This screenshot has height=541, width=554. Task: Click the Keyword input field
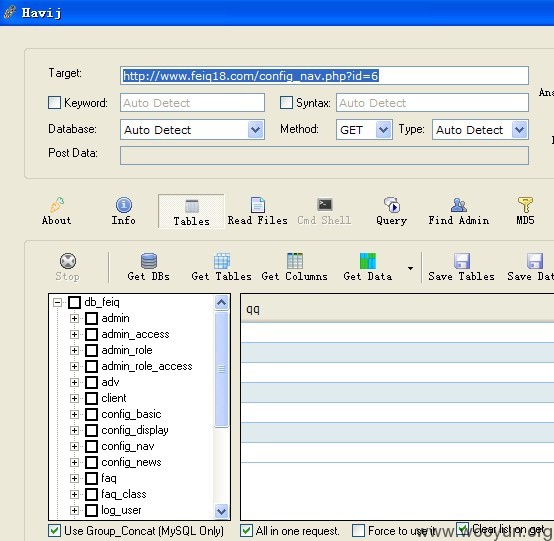tap(192, 102)
